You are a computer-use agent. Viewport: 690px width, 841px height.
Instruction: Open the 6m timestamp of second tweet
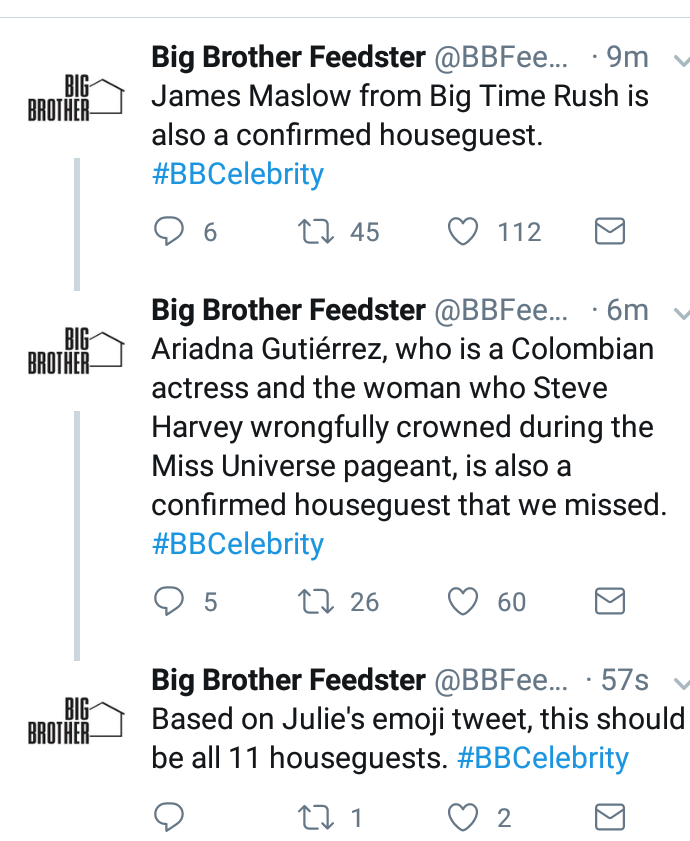627,310
